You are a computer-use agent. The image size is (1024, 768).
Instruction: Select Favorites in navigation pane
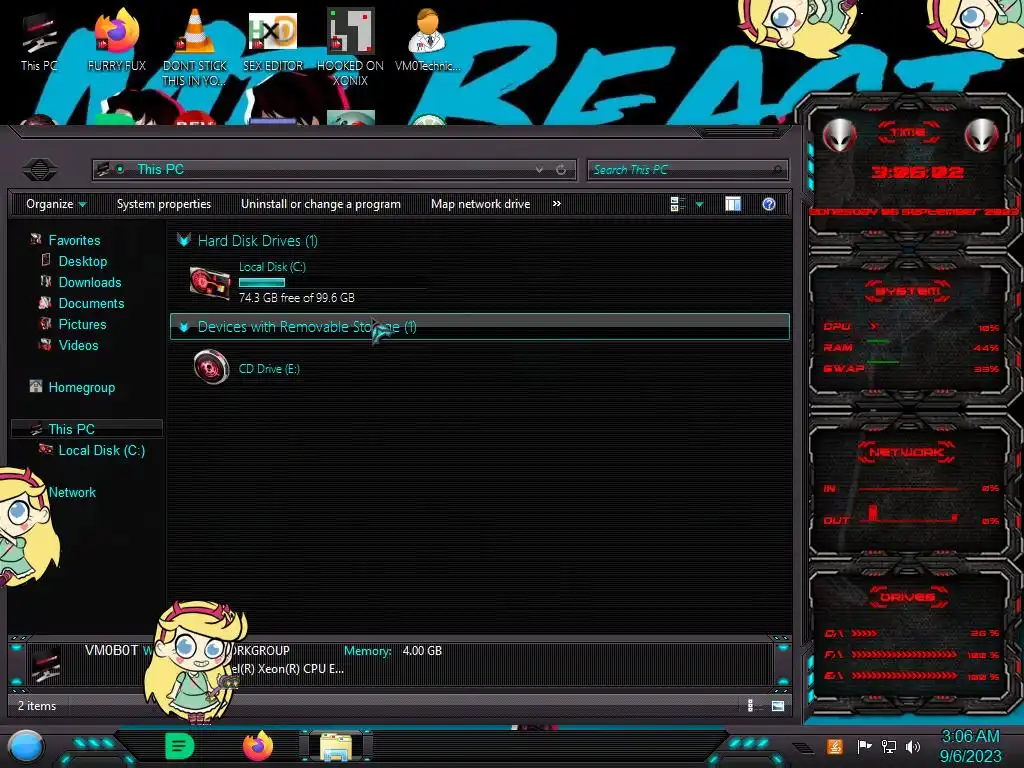(74, 240)
